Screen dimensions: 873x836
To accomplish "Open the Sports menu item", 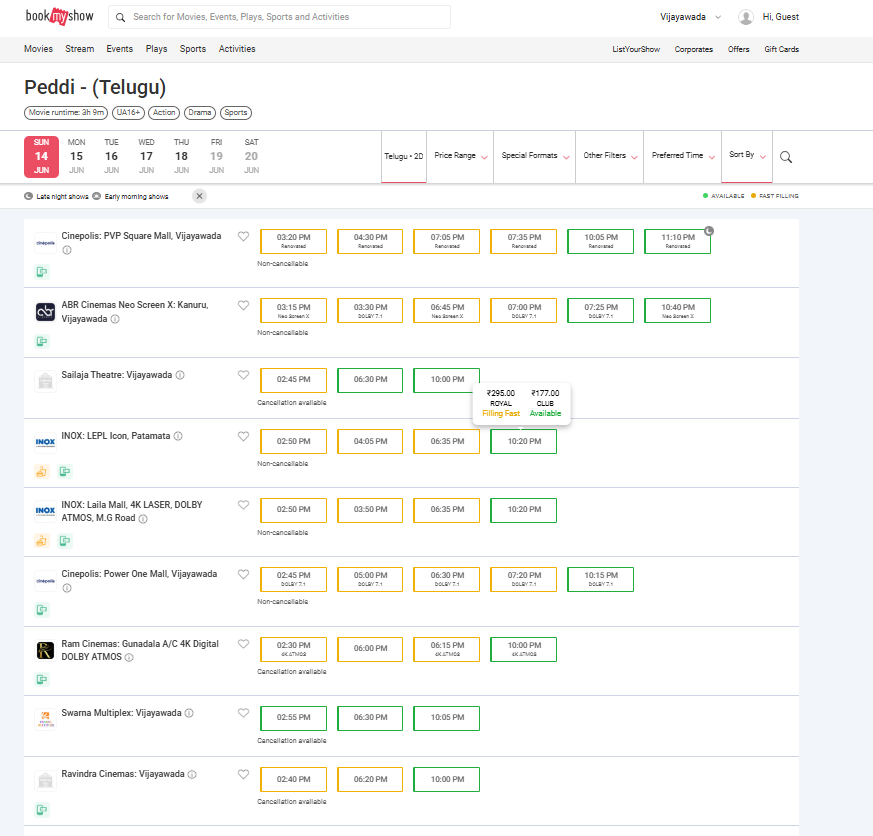I will [x=193, y=49].
